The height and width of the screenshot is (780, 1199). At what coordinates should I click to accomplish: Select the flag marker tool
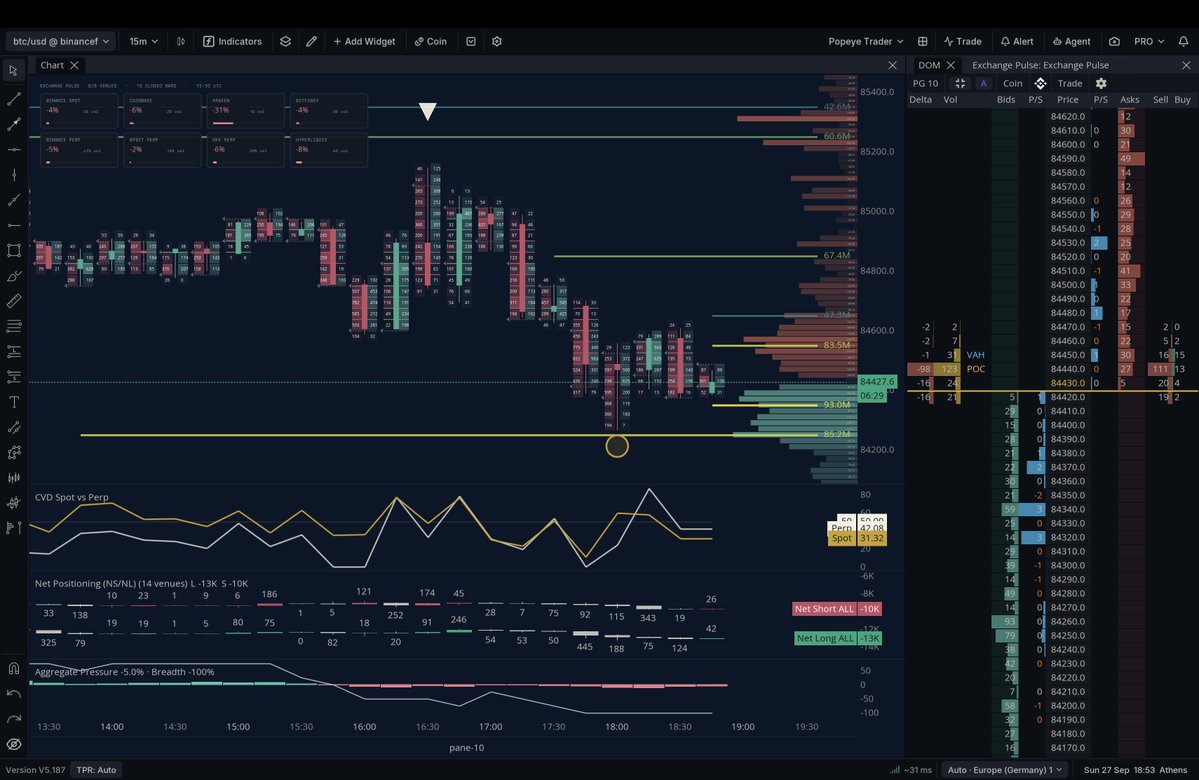pos(14,528)
